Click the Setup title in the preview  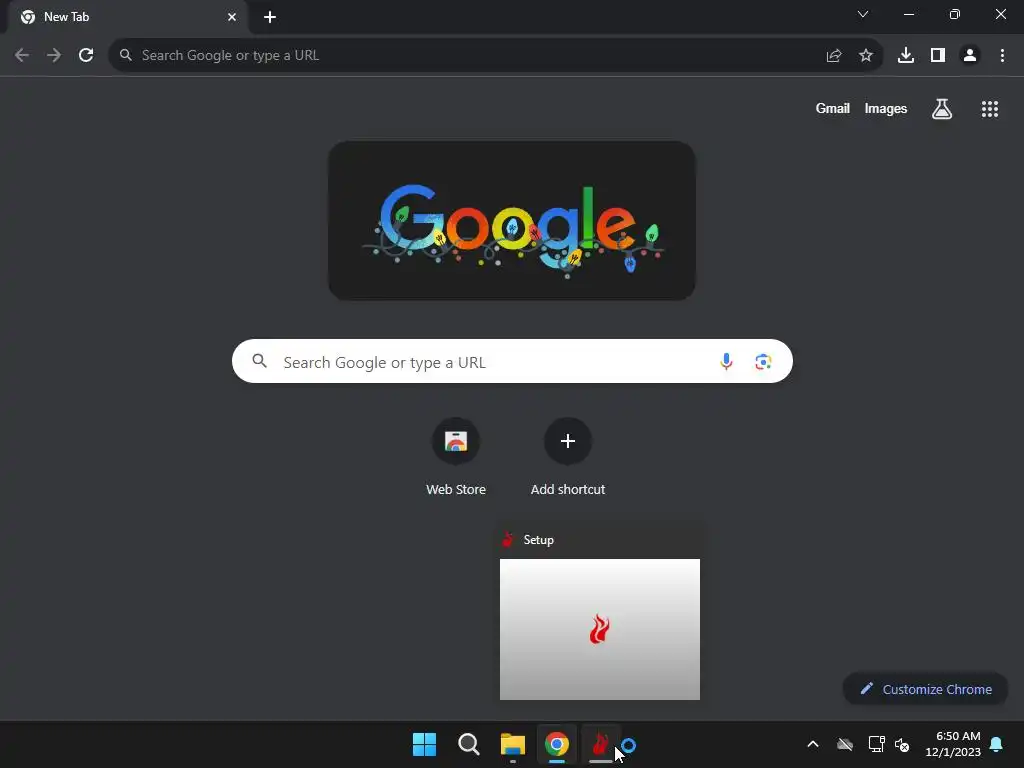[x=538, y=540]
